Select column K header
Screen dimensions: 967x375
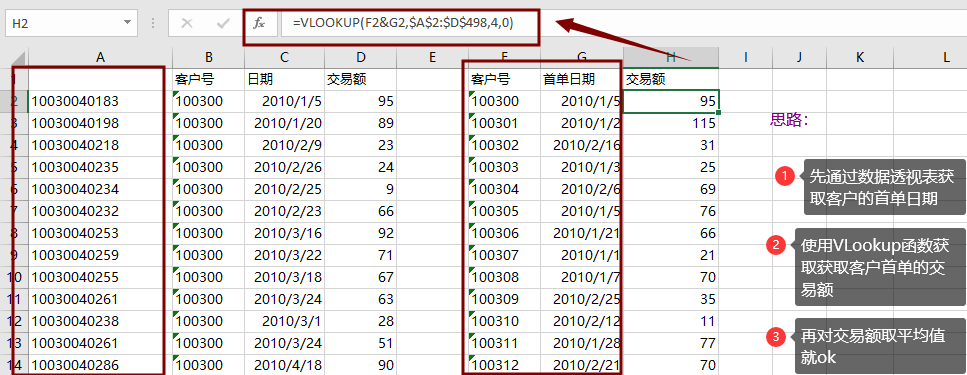pyautogui.click(x=860, y=57)
